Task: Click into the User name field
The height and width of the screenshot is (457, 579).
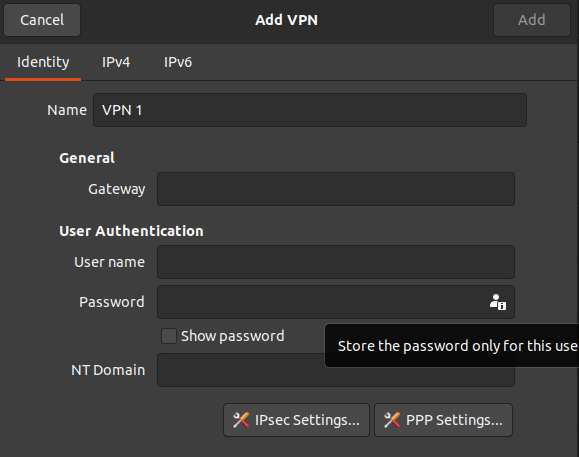Action: pyautogui.click(x=336, y=262)
